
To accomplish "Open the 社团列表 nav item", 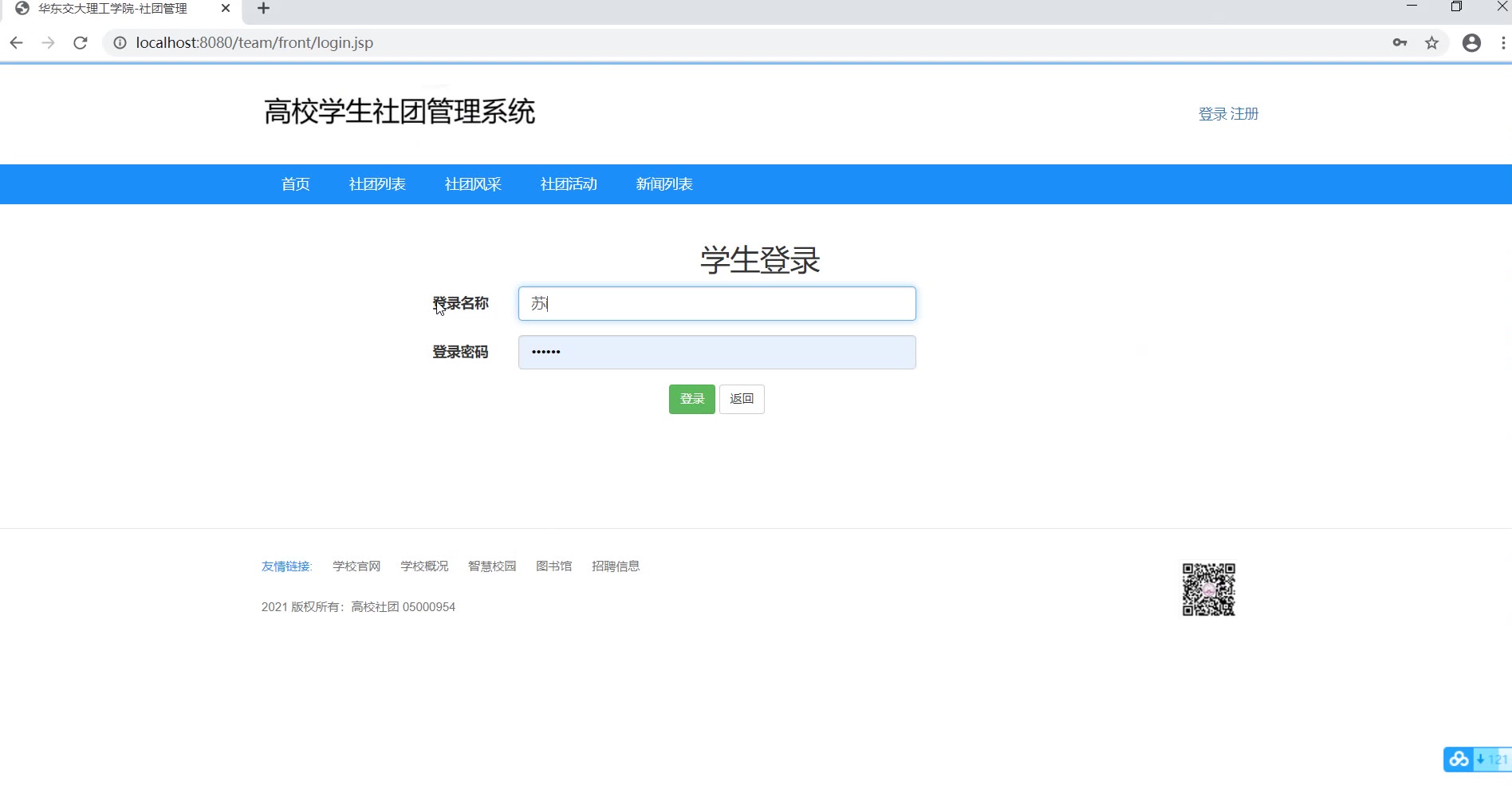I will [377, 184].
